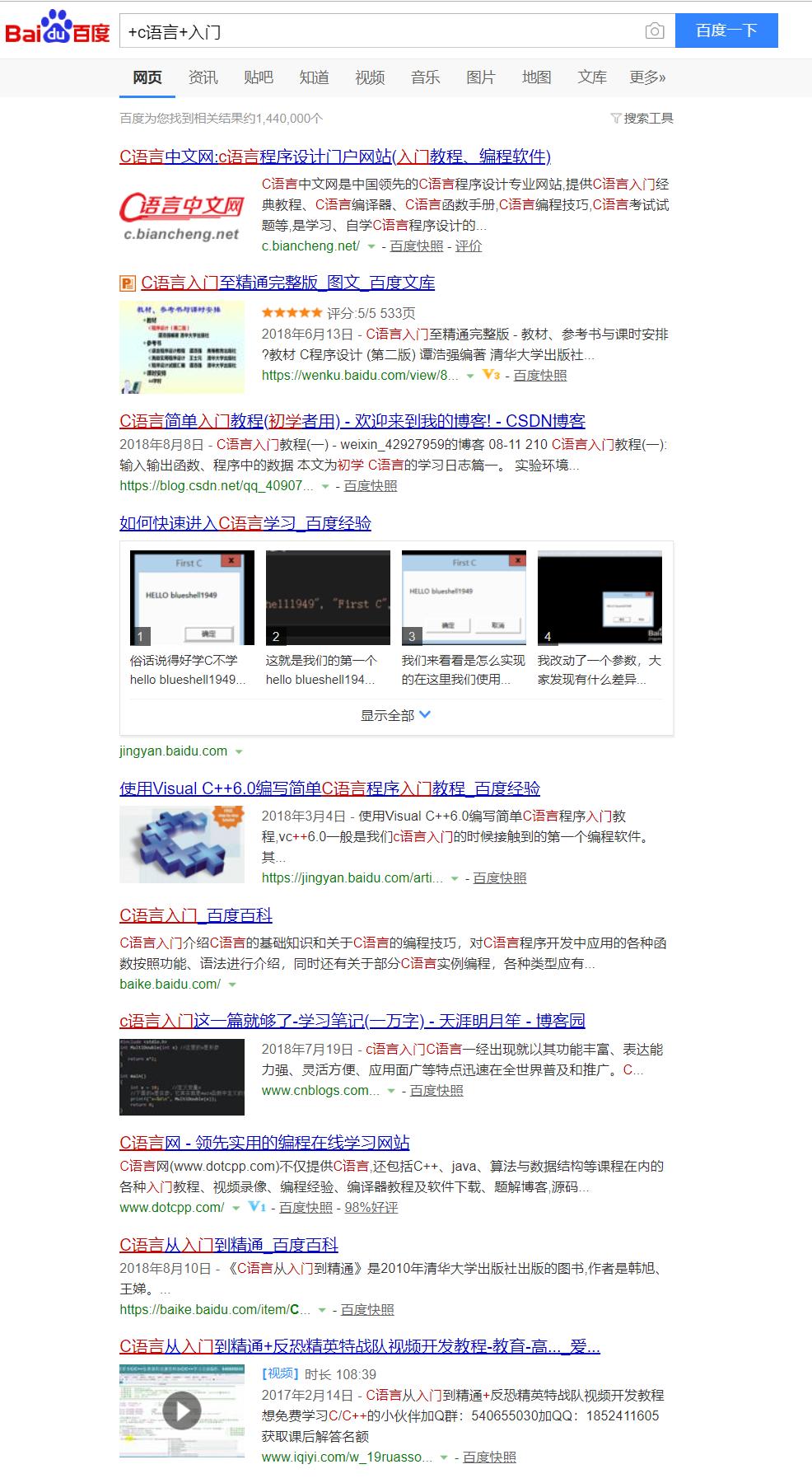The image size is (812, 1483).
Task: Open 反恐精英特战队视频开发教程 result
Action: (360, 1347)
